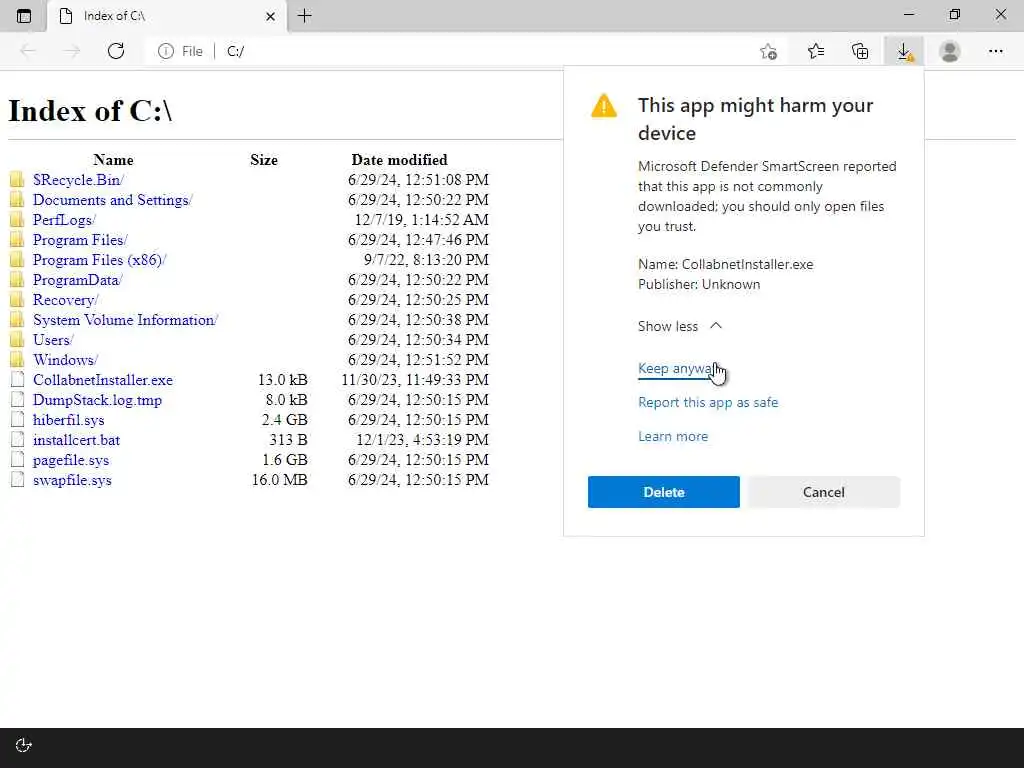Click the Cancel button
The width and height of the screenshot is (1024, 768).
(x=824, y=492)
